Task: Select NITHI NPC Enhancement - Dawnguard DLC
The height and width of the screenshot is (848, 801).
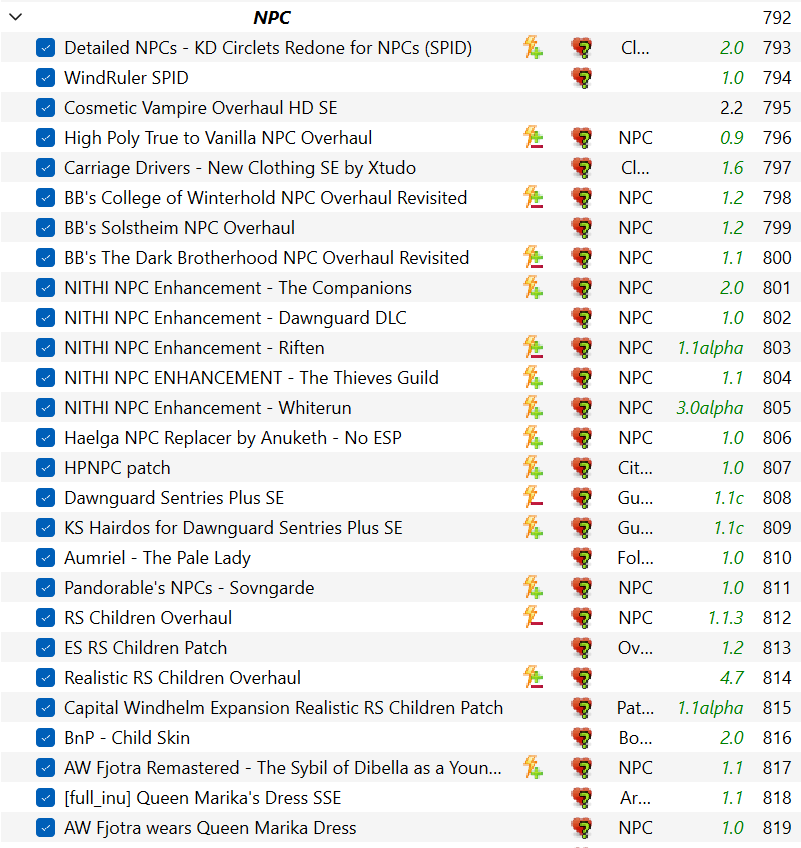Action: coord(235,318)
